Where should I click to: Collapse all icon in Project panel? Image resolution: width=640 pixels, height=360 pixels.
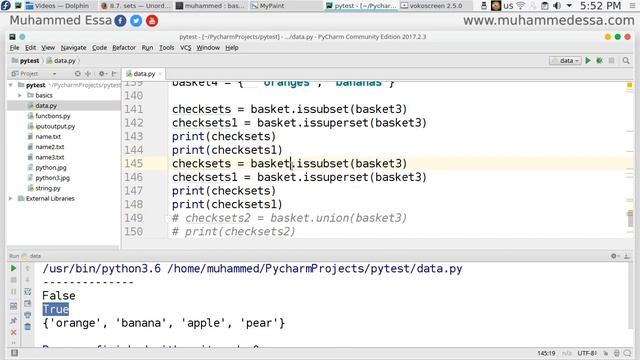tap(88, 74)
